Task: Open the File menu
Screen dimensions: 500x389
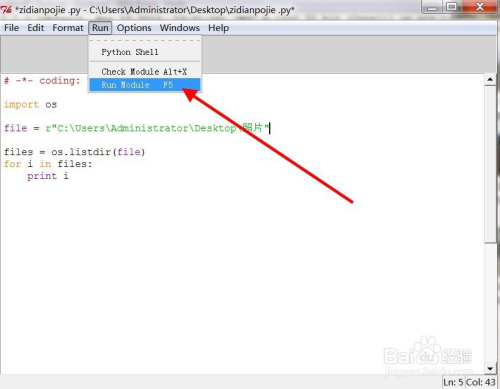Action: 11,28
